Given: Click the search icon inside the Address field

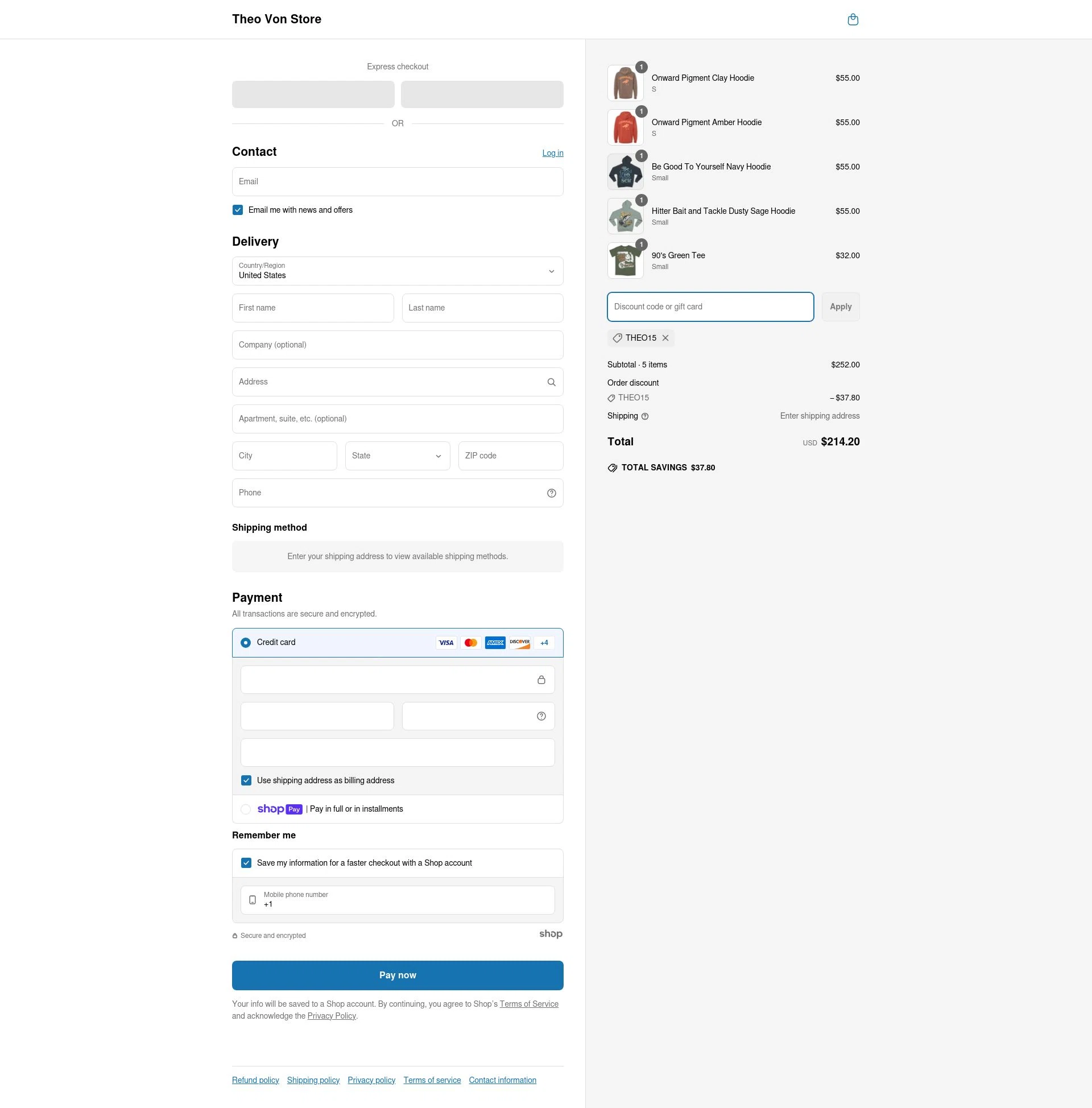Looking at the screenshot, I should pos(551,382).
